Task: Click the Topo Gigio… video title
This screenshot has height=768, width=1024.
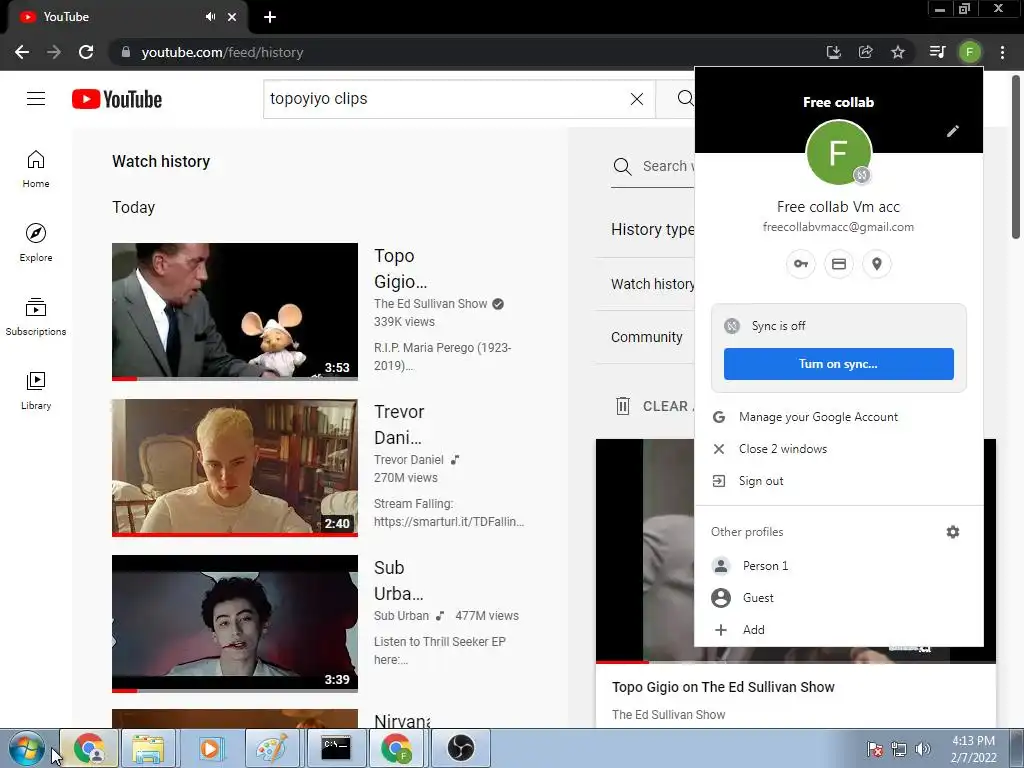Action: (x=400, y=268)
